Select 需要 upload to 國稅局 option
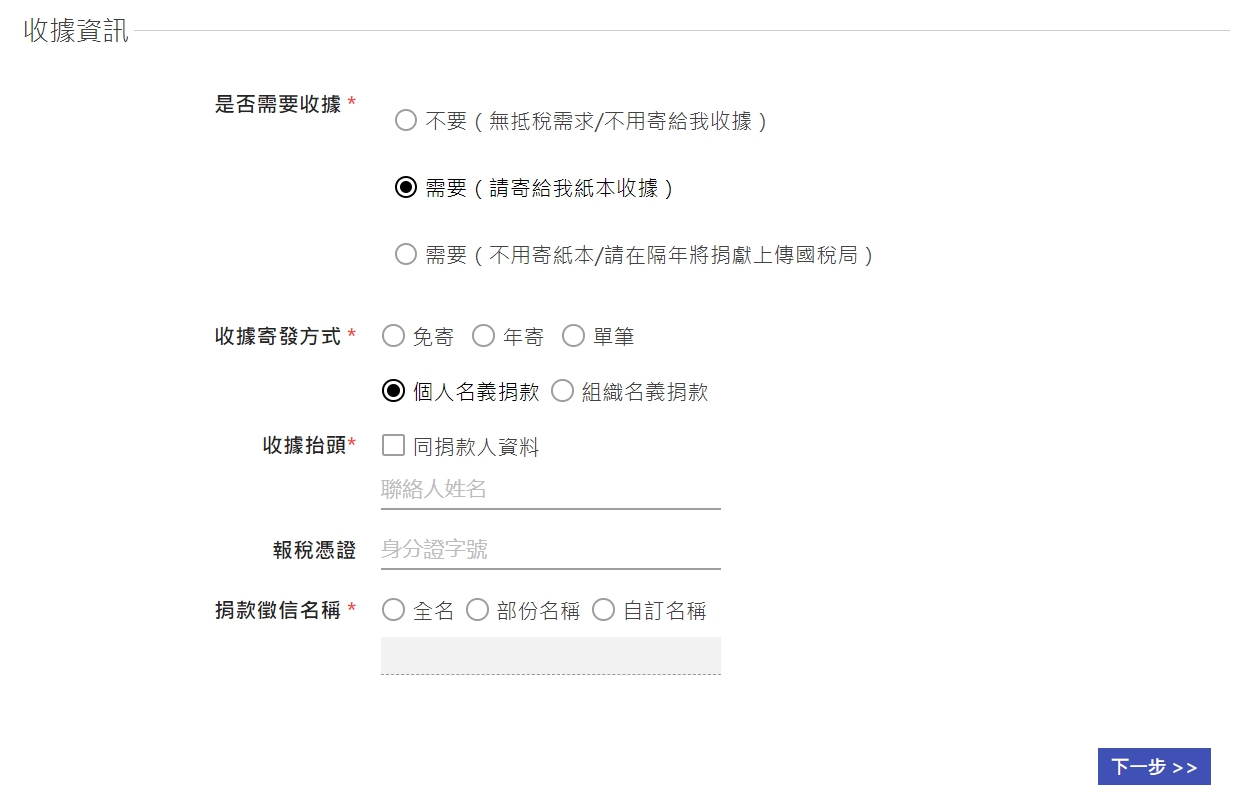Screen dimensions: 1239x786 [405, 255]
